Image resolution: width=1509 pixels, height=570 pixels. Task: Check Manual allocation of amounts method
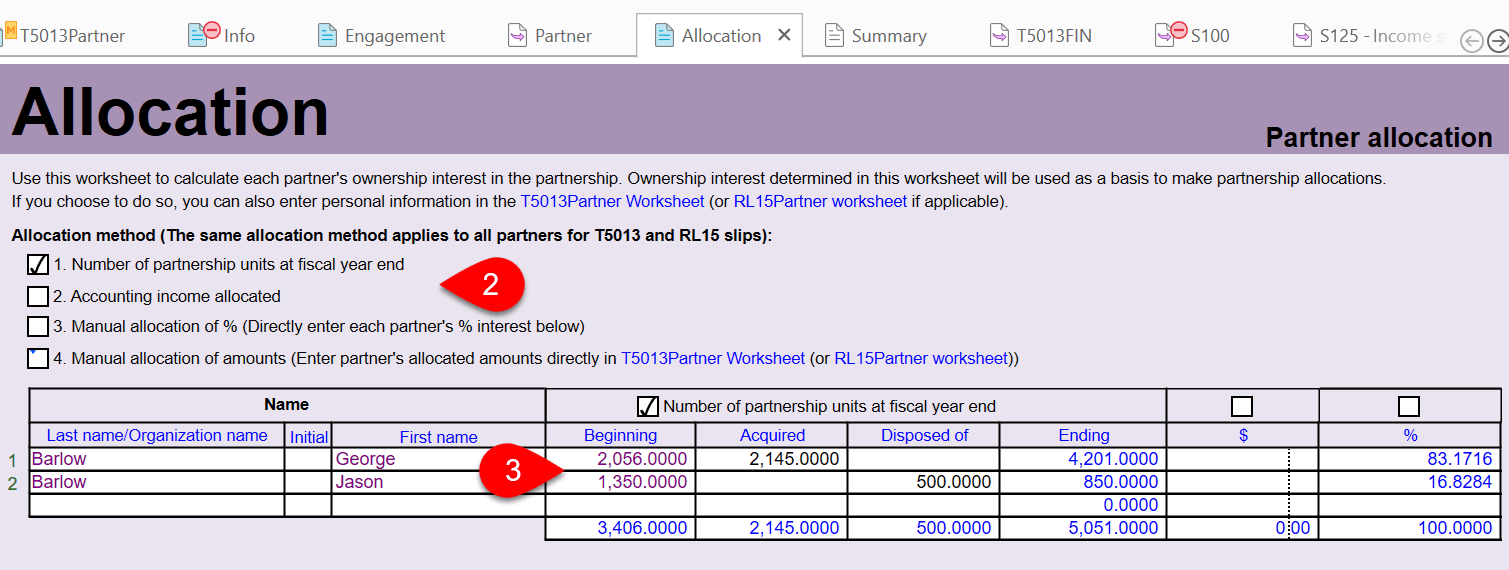coord(38,358)
